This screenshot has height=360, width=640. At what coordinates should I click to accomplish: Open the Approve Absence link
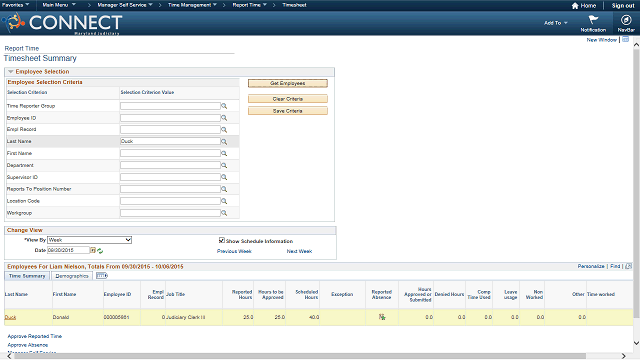click(28, 345)
